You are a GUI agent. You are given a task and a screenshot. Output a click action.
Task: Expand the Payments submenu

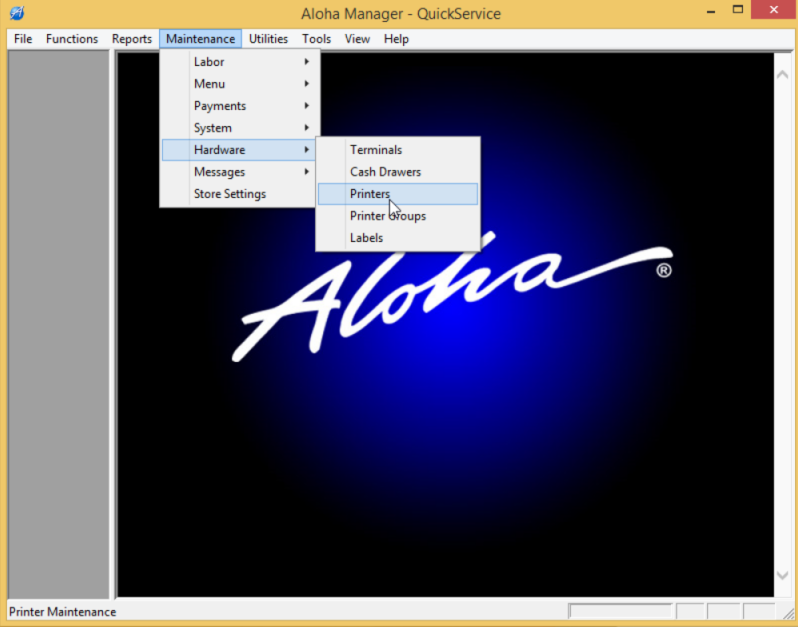[240, 106]
